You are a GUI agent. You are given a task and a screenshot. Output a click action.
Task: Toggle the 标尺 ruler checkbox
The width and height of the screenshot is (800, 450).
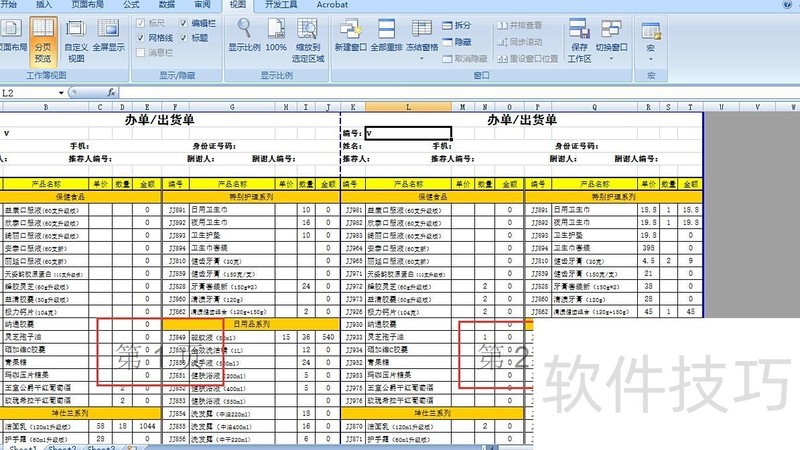141,23
